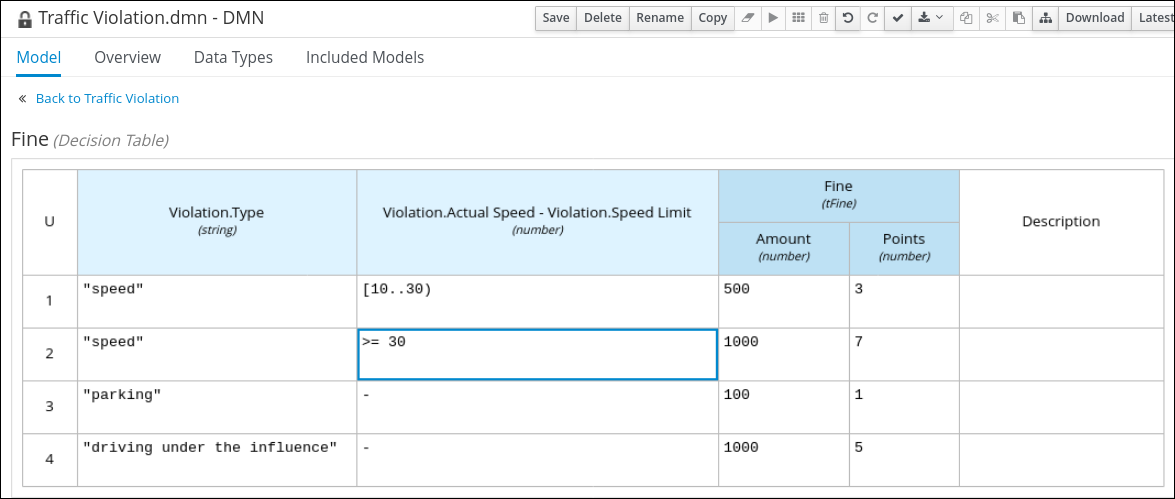Click the double-page copy icon in toolbar
This screenshot has width=1175, height=499.
click(x=966, y=18)
